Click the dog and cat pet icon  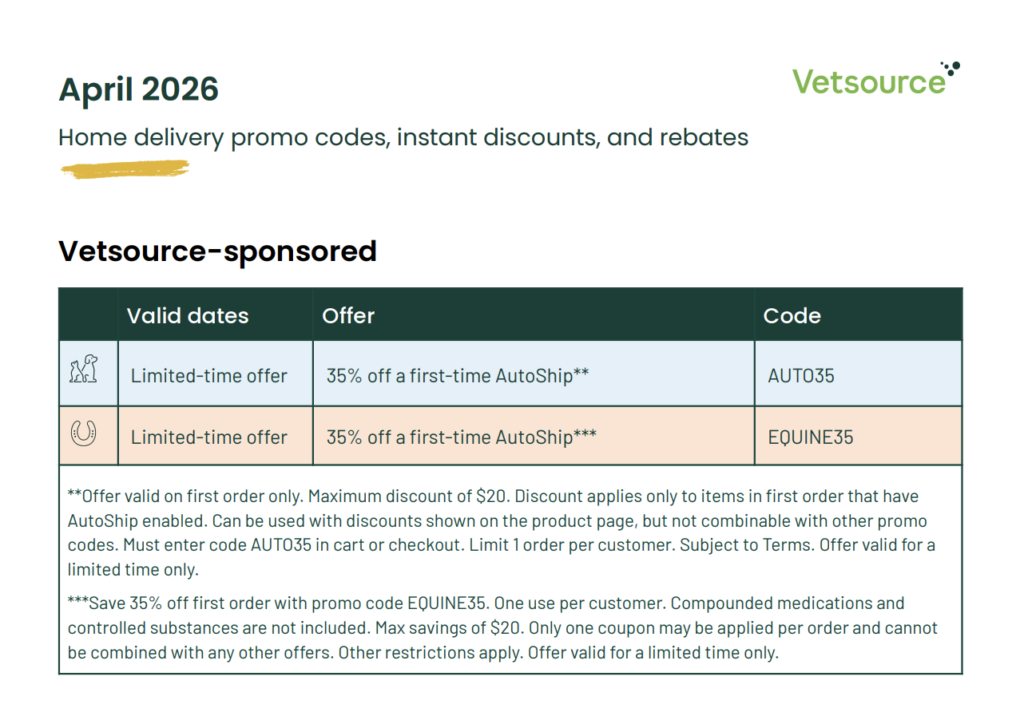pyautogui.click(x=84, y=372)
